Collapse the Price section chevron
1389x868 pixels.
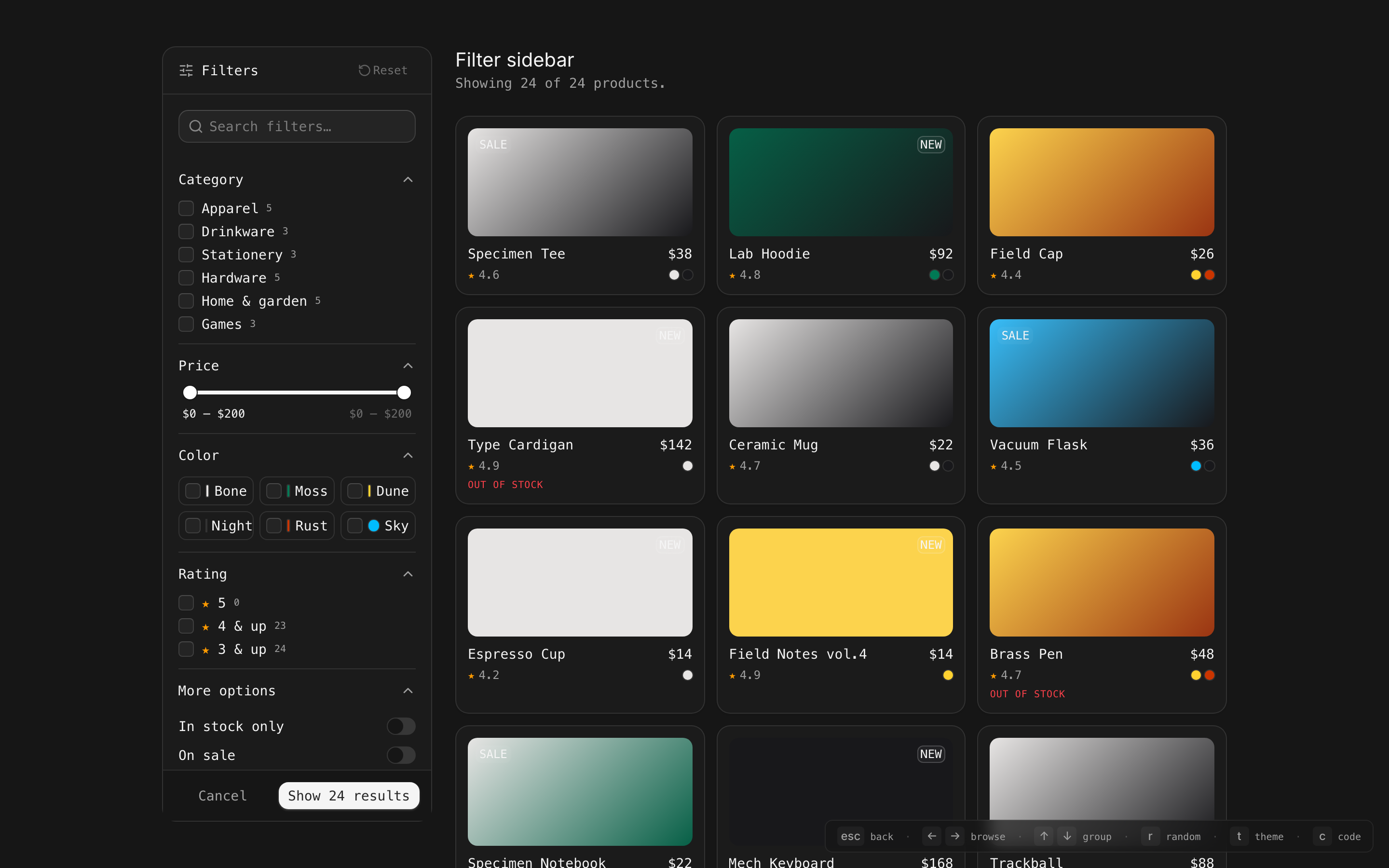click(x=408, y=366)
